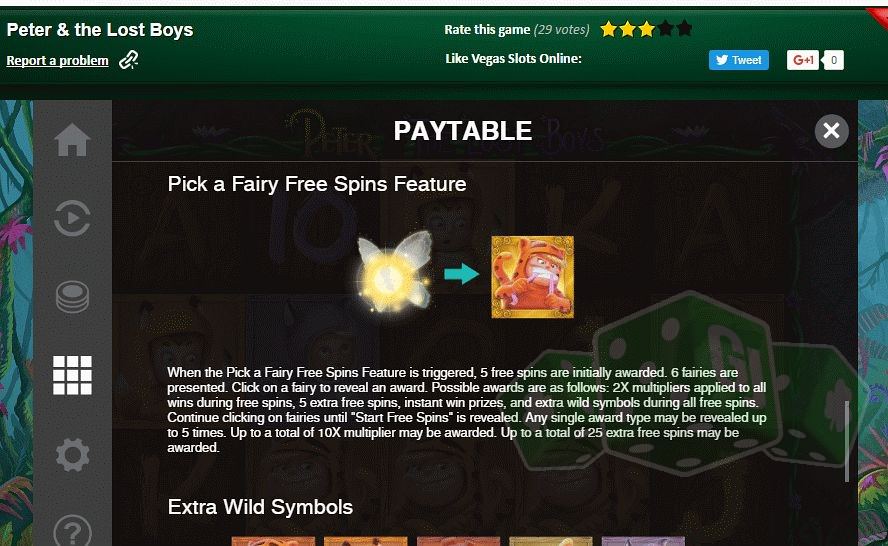The width and height of the screenshot is (888, 546).
Task: Click the glowing fairy image
Action: (394, 273)
